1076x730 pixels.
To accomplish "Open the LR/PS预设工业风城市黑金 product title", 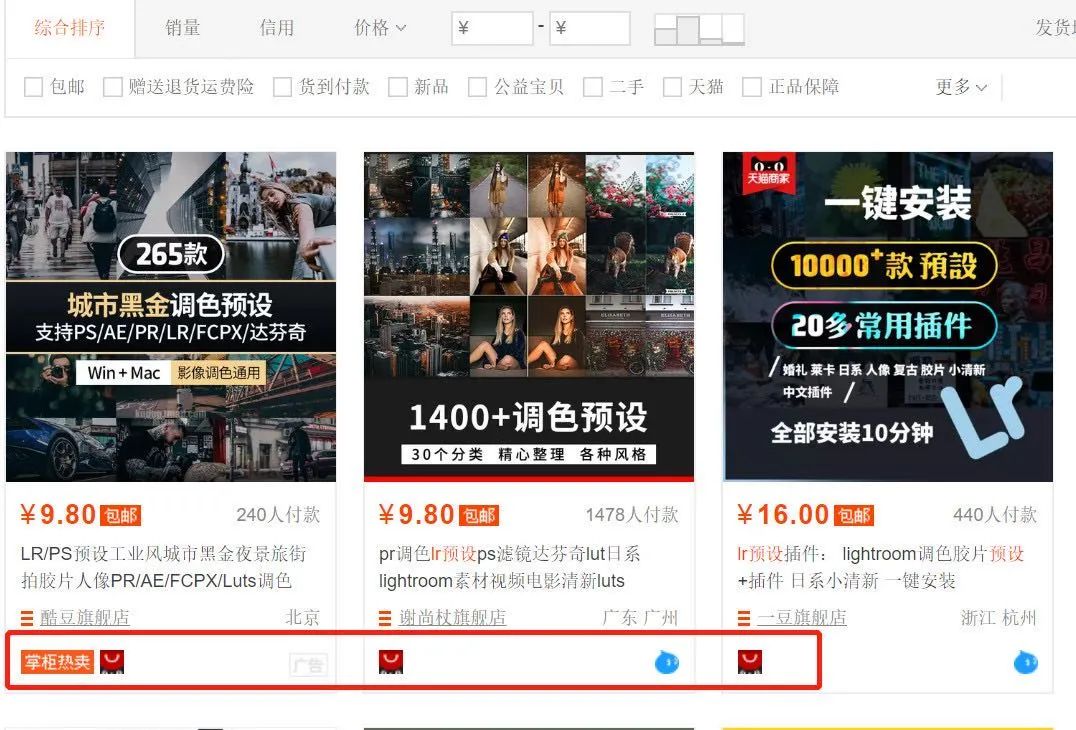I will [163, 567].
